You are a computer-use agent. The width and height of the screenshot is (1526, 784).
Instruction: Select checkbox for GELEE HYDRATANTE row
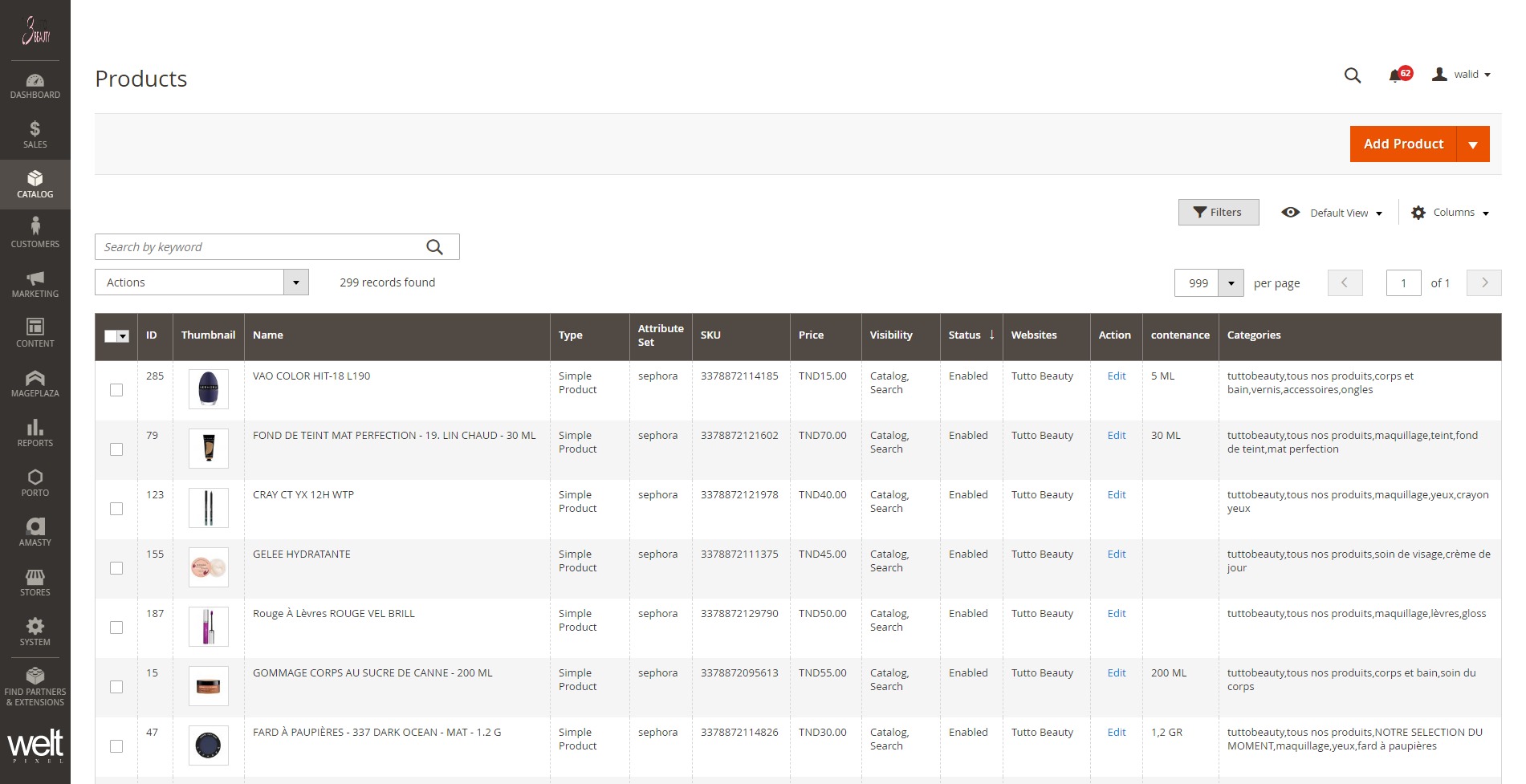116,568
